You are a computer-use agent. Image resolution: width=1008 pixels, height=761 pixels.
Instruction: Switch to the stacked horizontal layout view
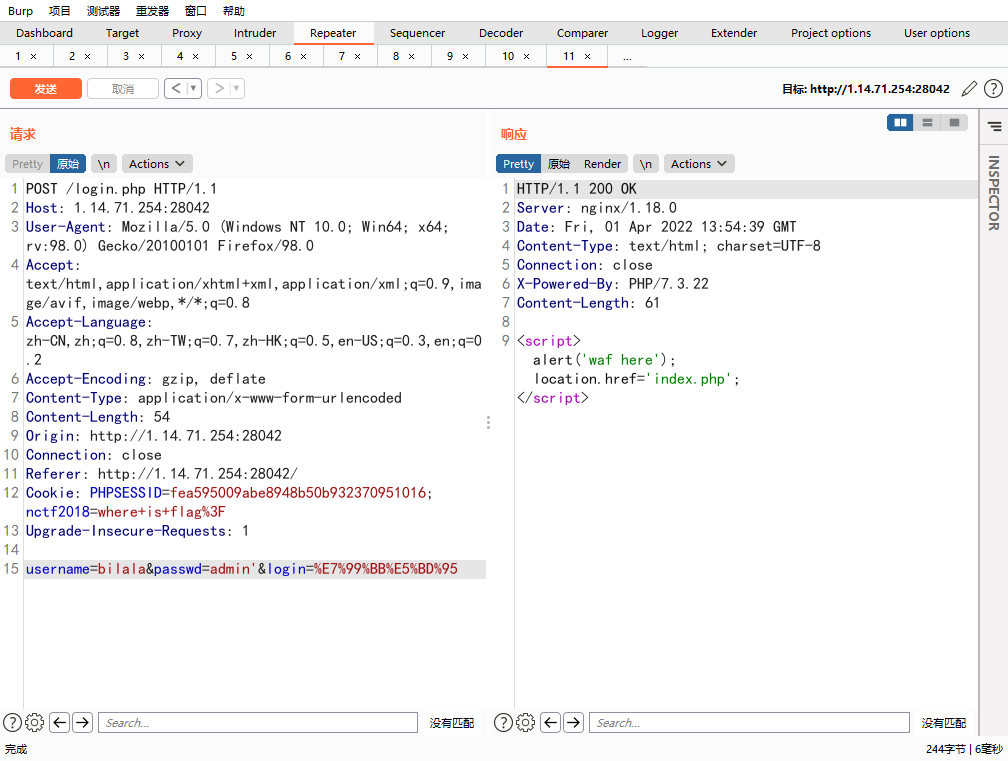pyautogui.click(x=927, y=122)
